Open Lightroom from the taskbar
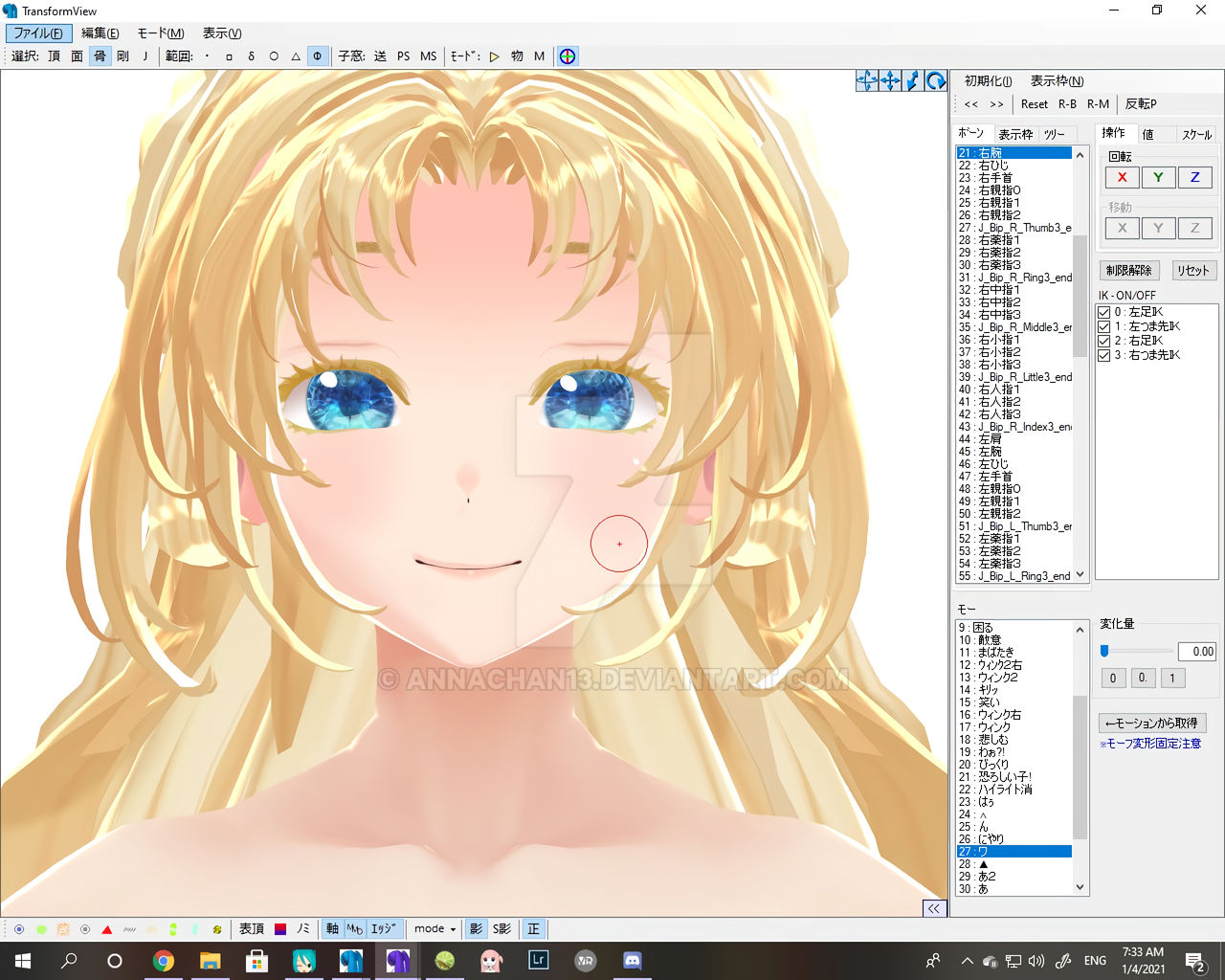The image size is (1225, 980). click(x=539, y=960)
